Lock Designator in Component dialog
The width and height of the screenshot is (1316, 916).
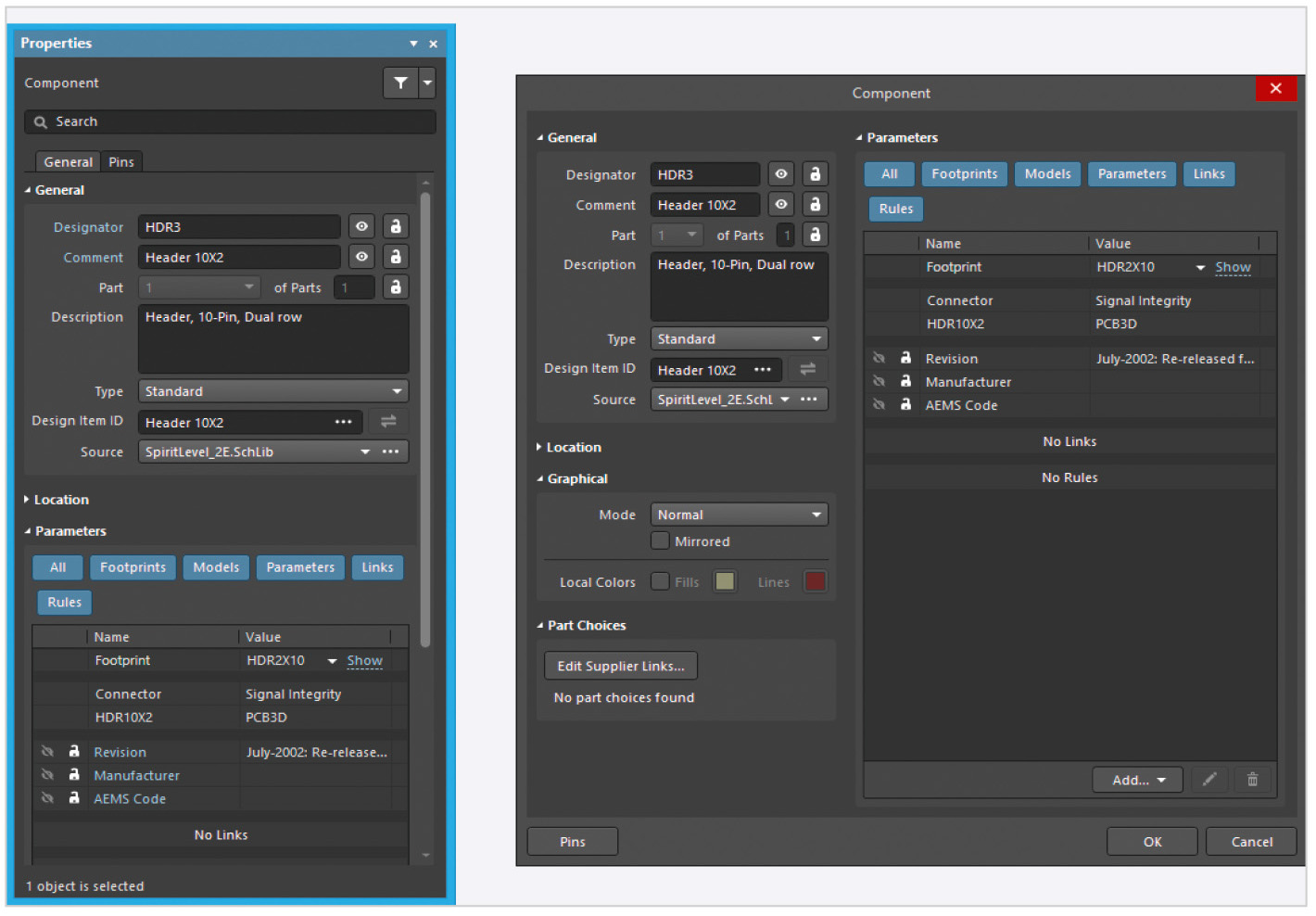pos(816,174)
